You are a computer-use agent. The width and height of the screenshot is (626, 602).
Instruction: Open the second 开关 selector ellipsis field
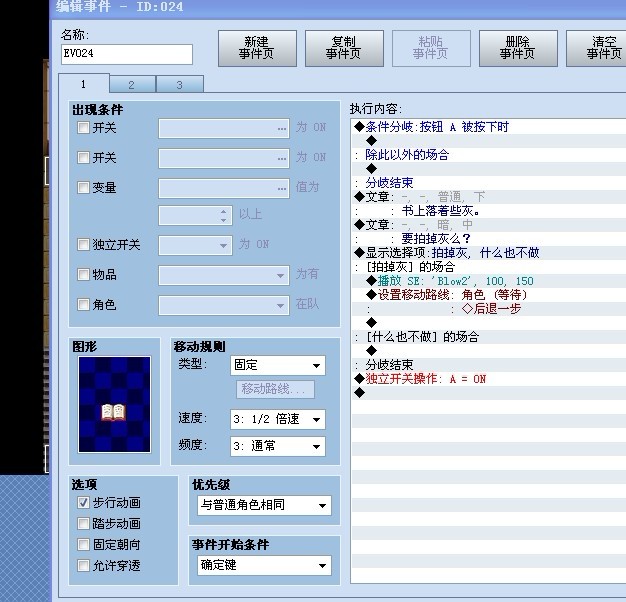tap(224, 158)
